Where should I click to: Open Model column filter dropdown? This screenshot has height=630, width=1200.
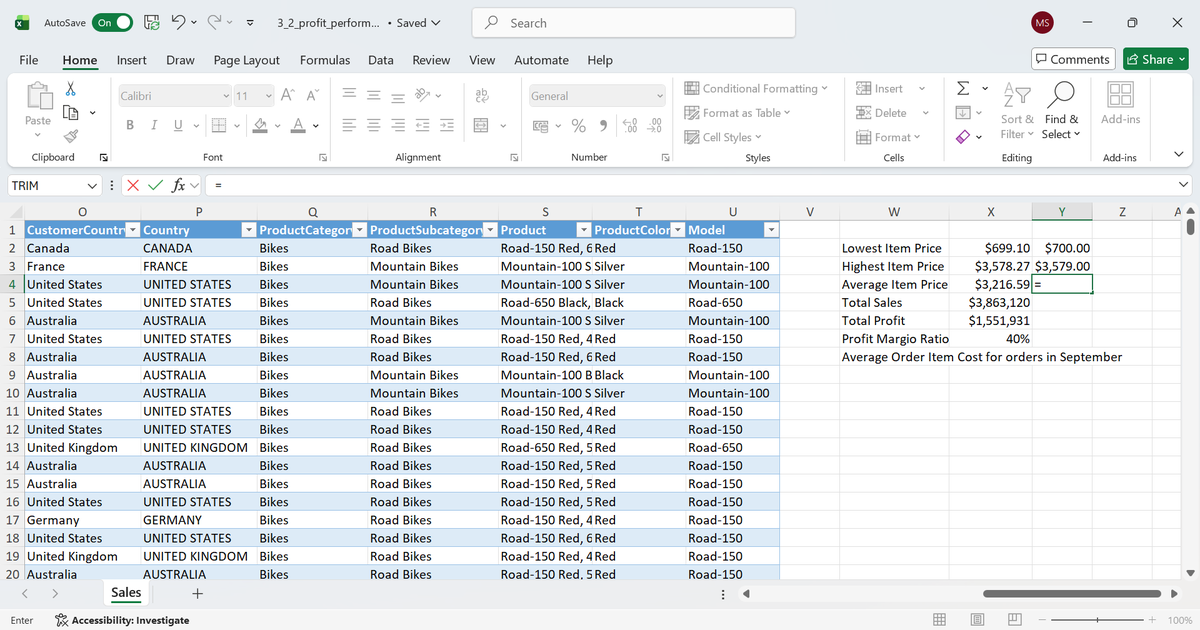tap(770, 230)
